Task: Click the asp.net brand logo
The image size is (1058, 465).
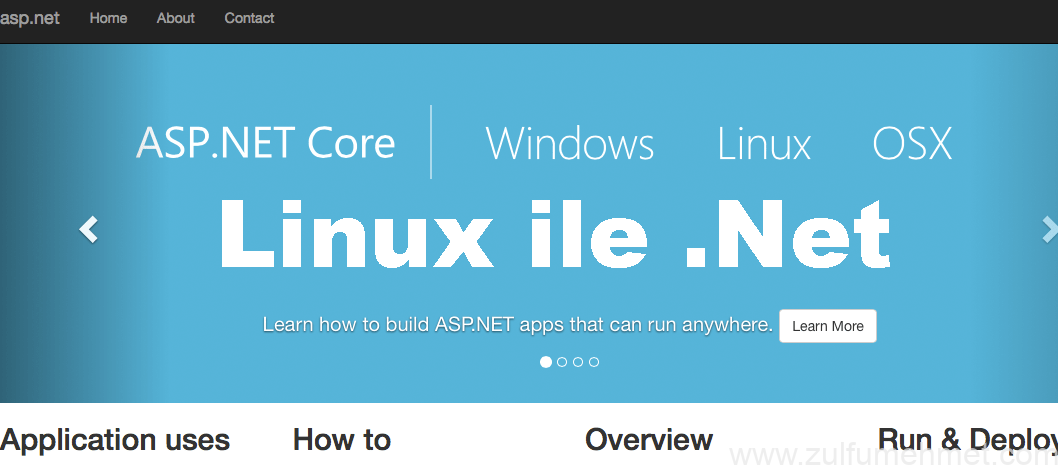Action: click(30, 18)
